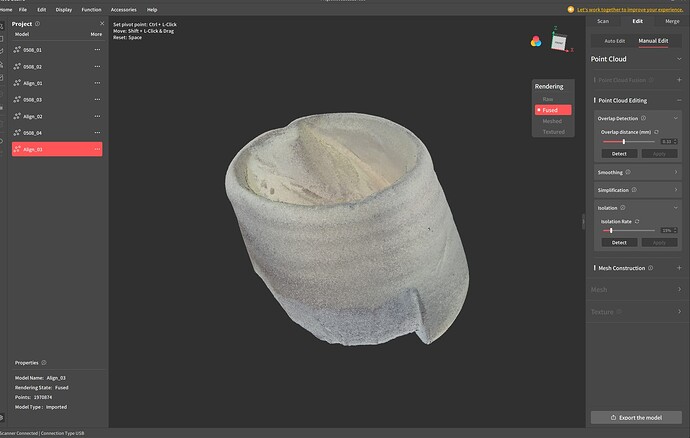Open the Display menu
This screenshot has height=438, width=690.
63,10
